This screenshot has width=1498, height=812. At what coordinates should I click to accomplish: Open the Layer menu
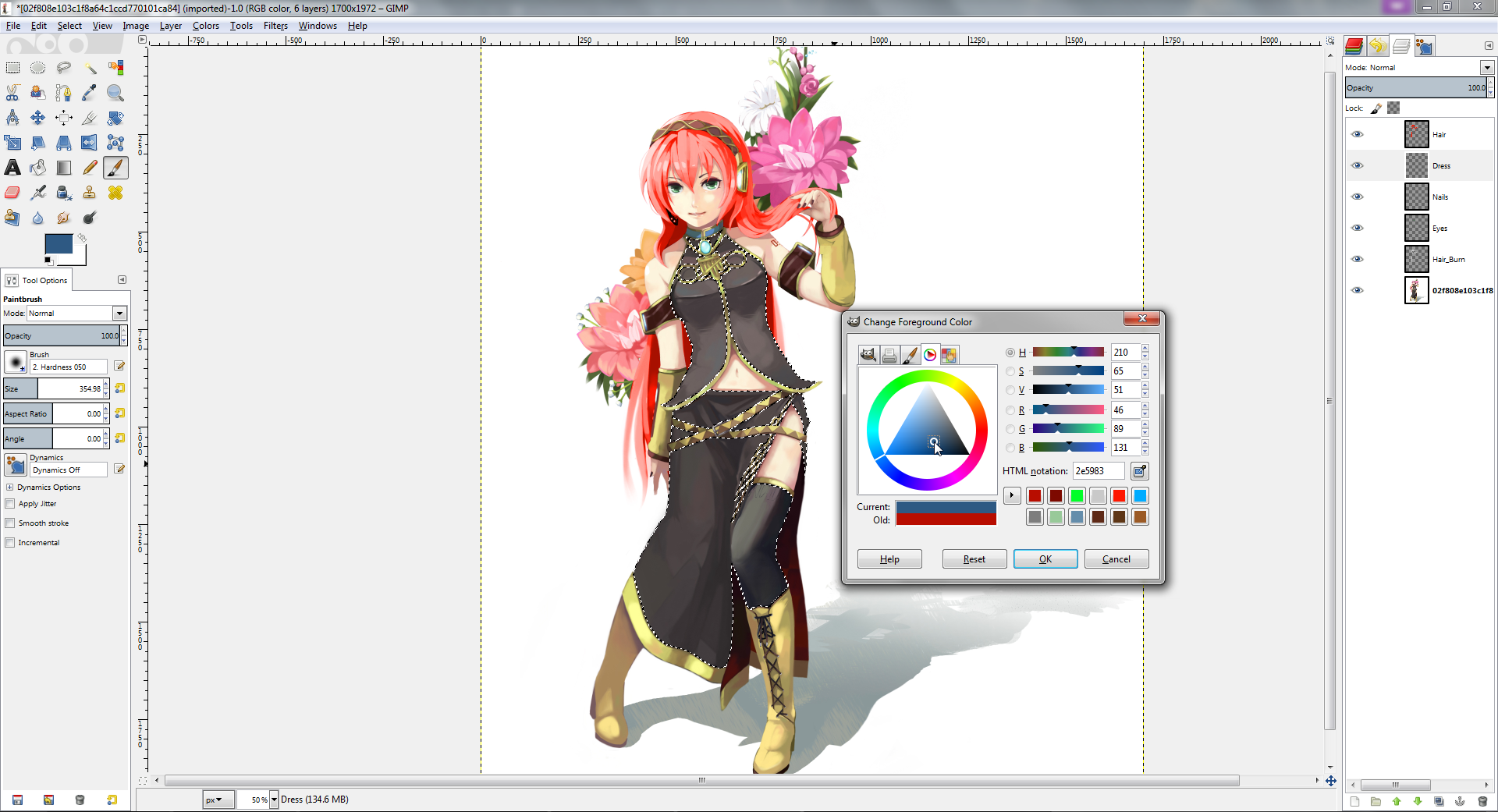tap(171, 26)
